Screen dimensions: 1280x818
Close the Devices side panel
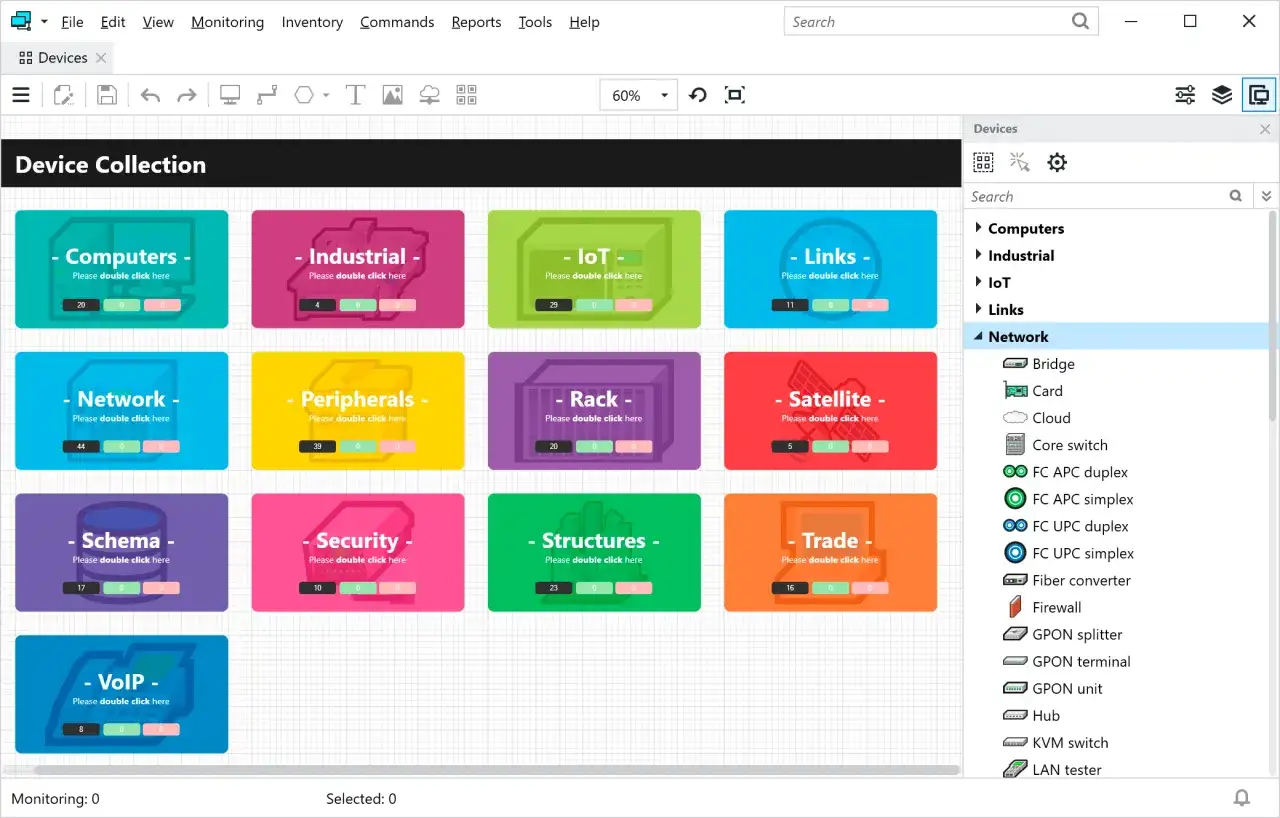tap(1266, 129)
